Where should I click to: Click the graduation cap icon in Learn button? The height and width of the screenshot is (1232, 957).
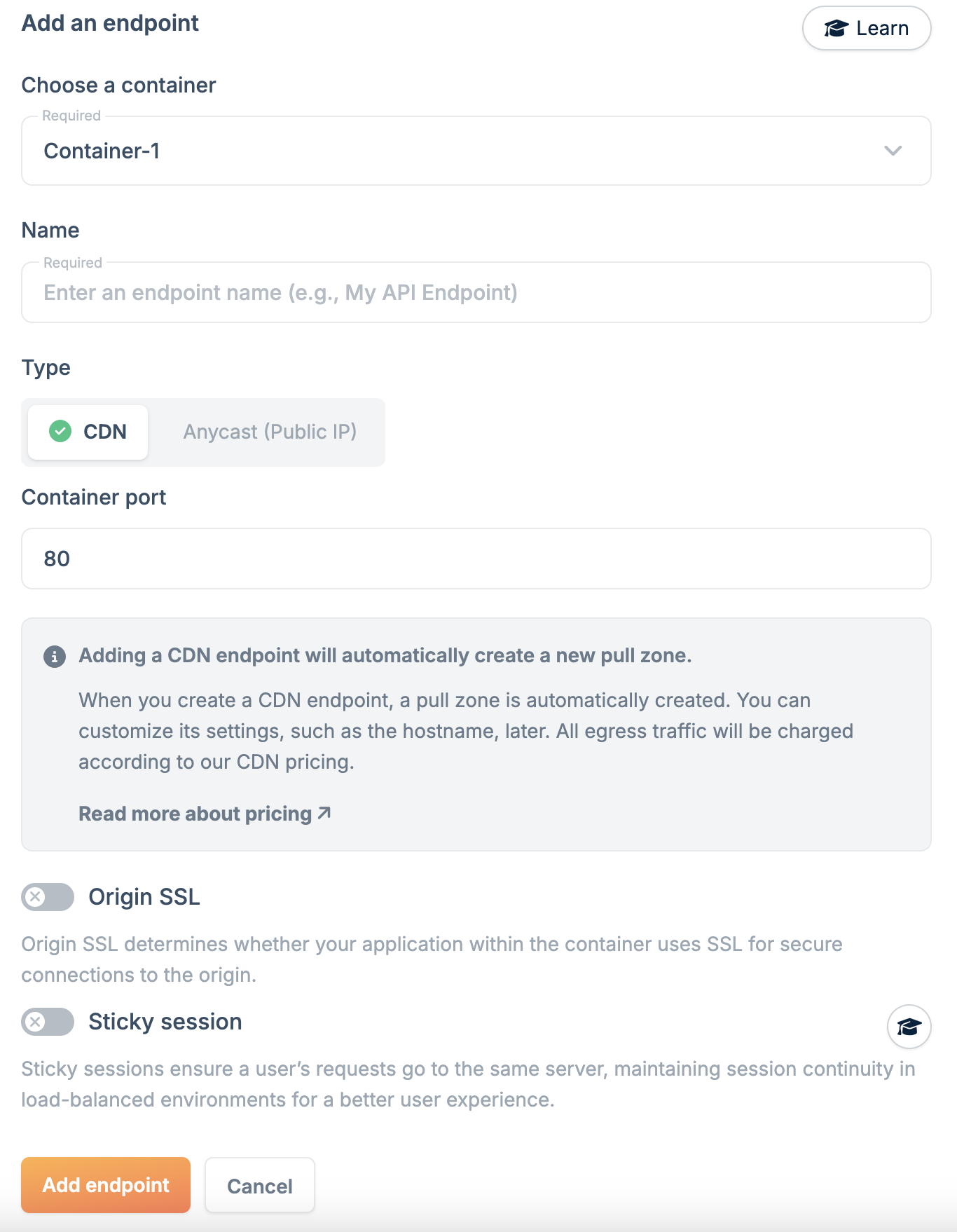(836, 28)
